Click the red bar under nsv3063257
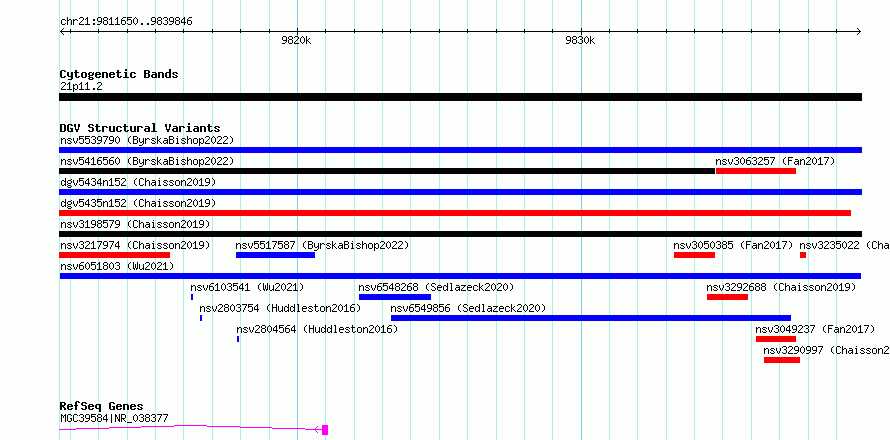 756,171
